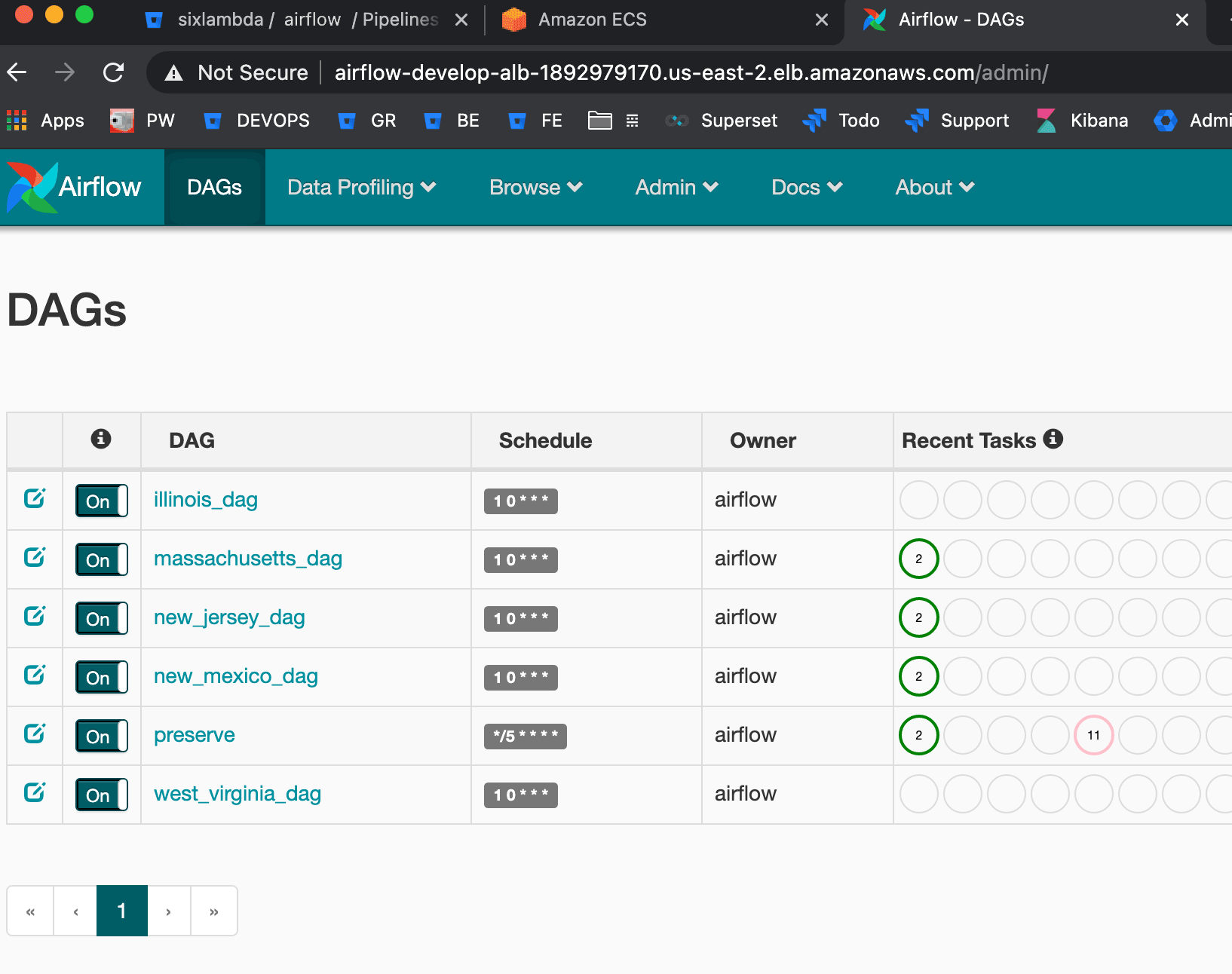Screen dimensions: 1232x974
Task: Open new_mexico_dag link
Action: (x=236, y=676)
